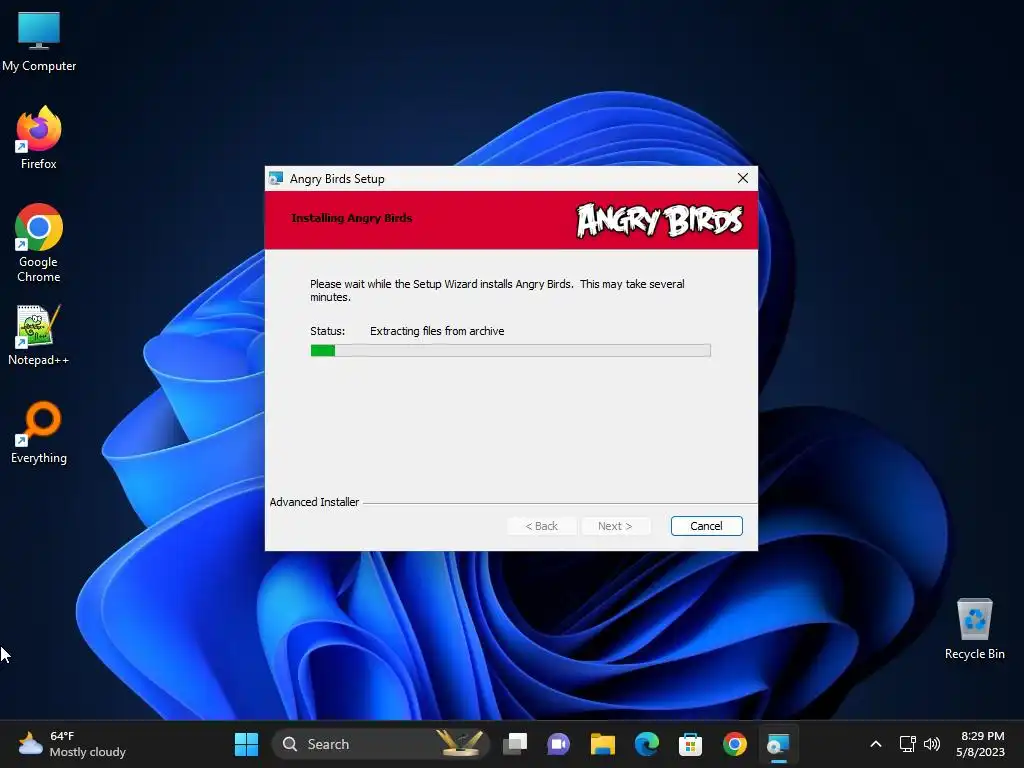
Task: Click the Angry Birds Setup title icon
Action: pos(276,178)
